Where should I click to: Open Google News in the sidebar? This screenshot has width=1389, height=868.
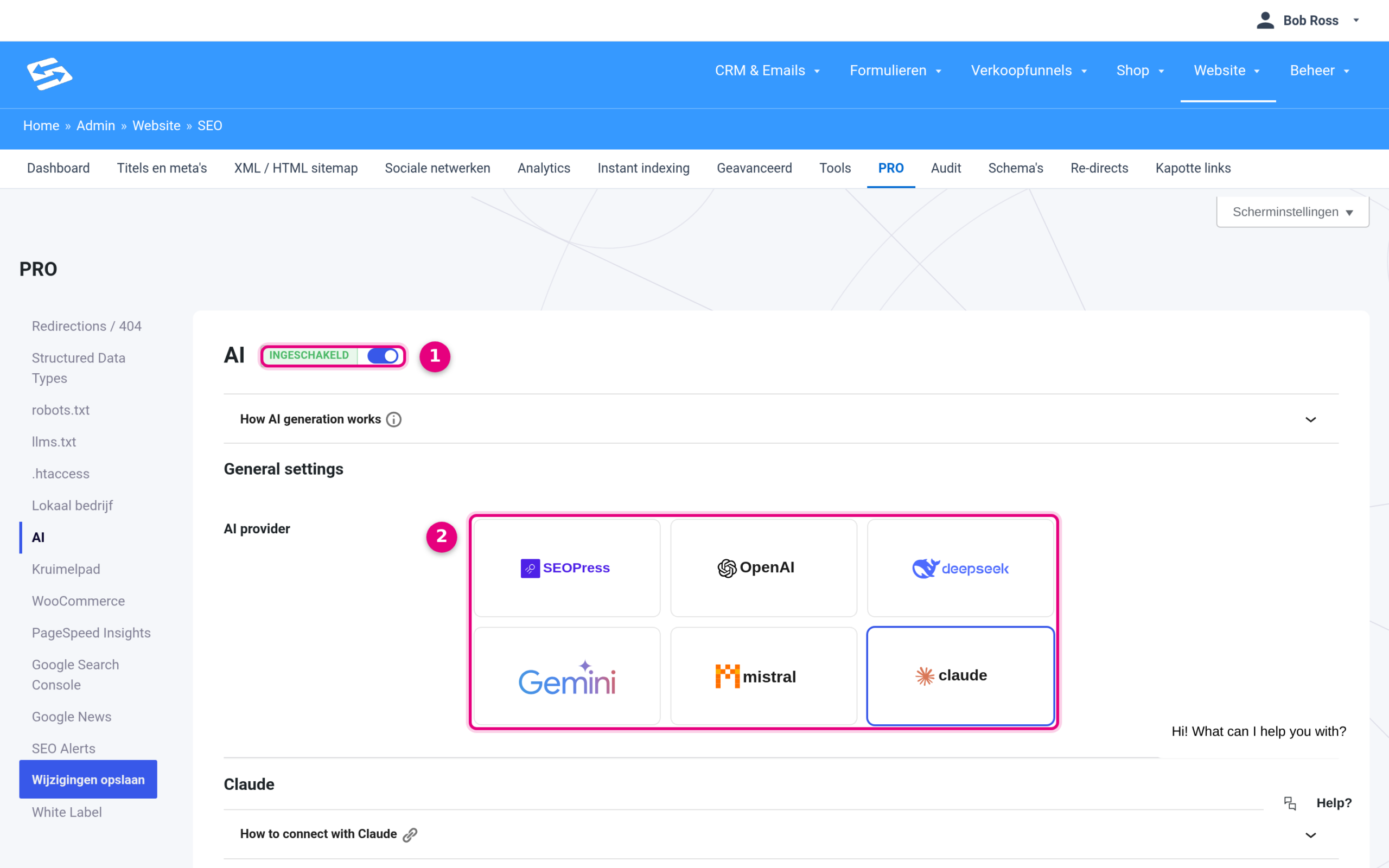[72, 717]
